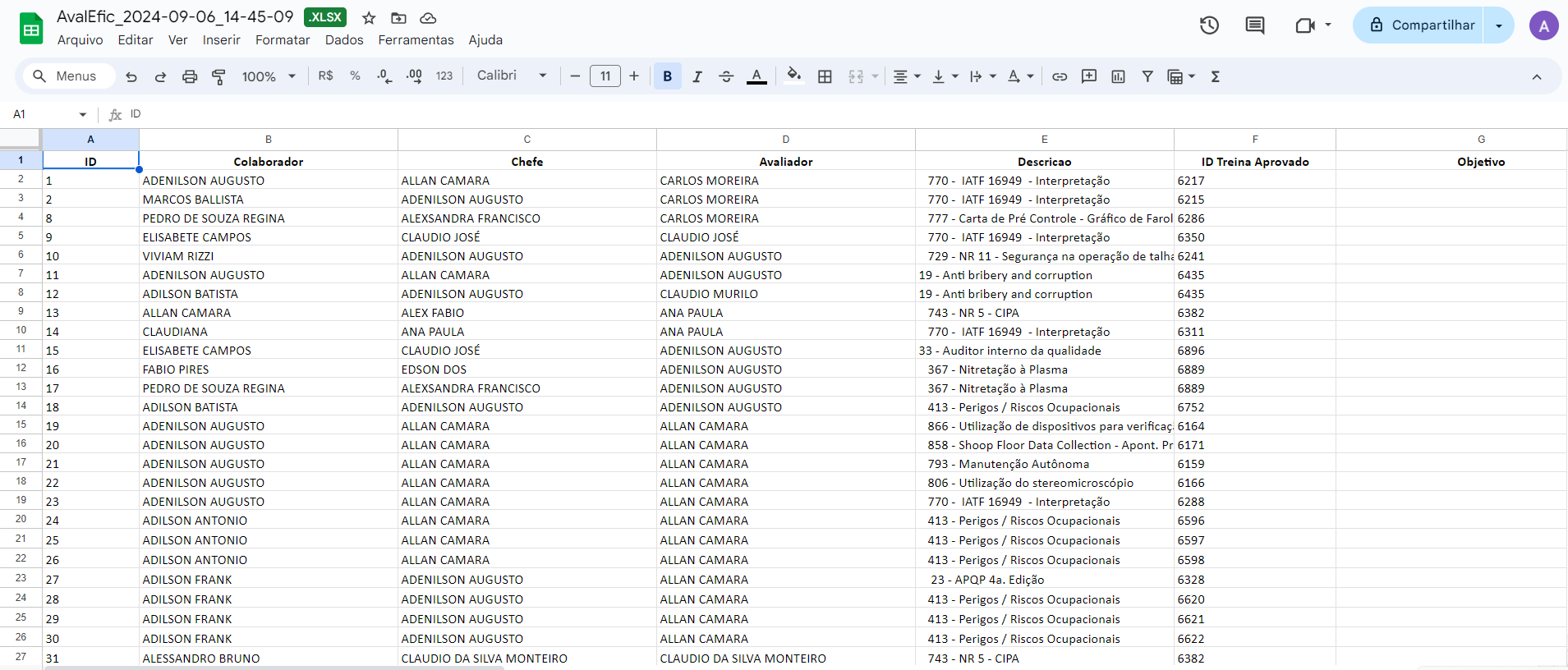Screen dimensions: 1568x670
Task: Open the Formatar menu
Action: [x=283, y=39]
